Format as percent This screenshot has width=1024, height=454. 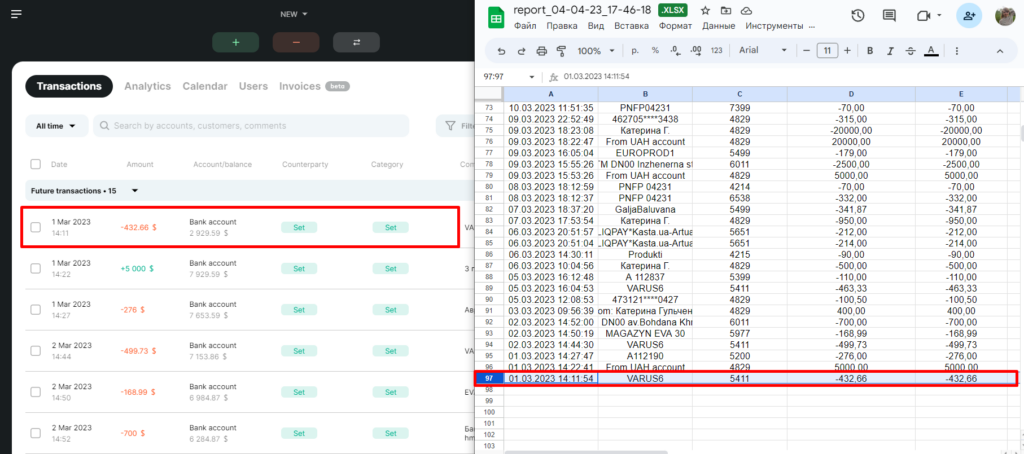click(655, 50)
